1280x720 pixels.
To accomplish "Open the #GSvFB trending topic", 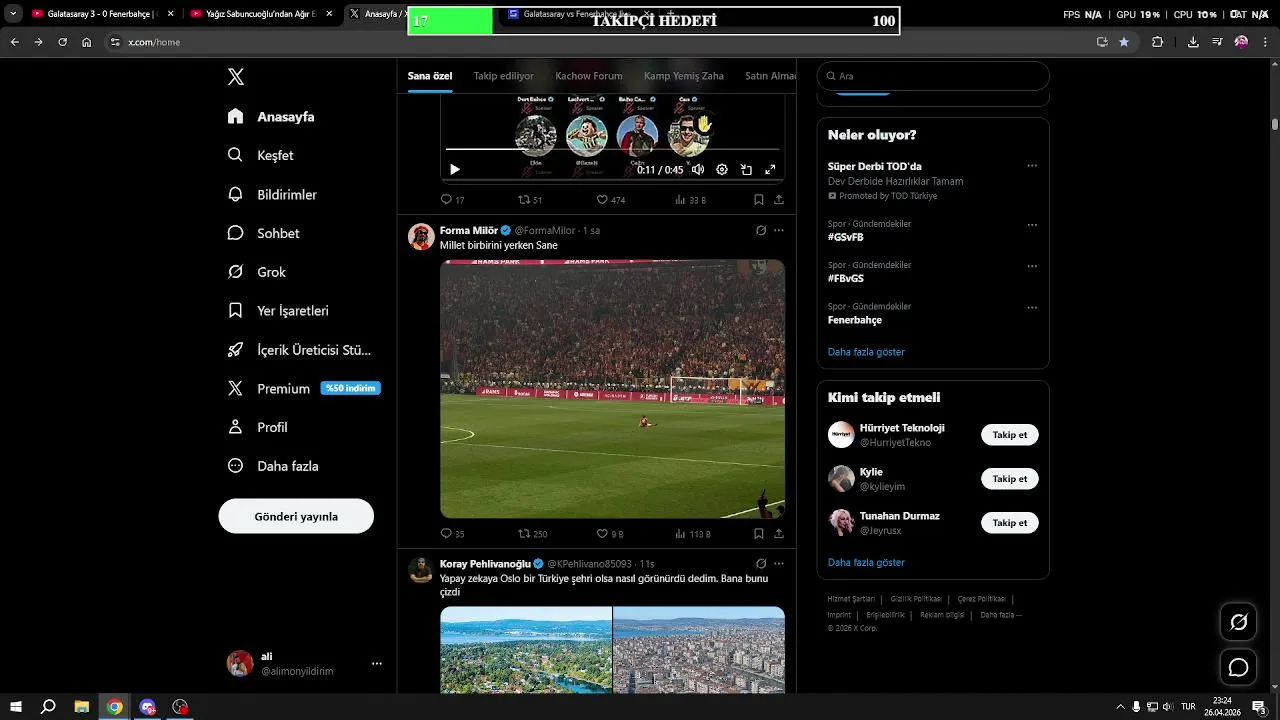I will (846, 237).
